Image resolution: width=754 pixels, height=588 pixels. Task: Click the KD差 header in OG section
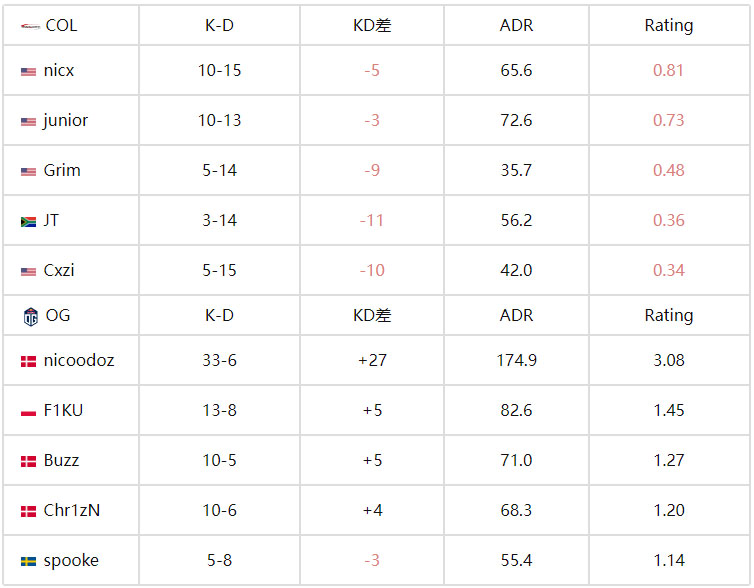(372, 315)
